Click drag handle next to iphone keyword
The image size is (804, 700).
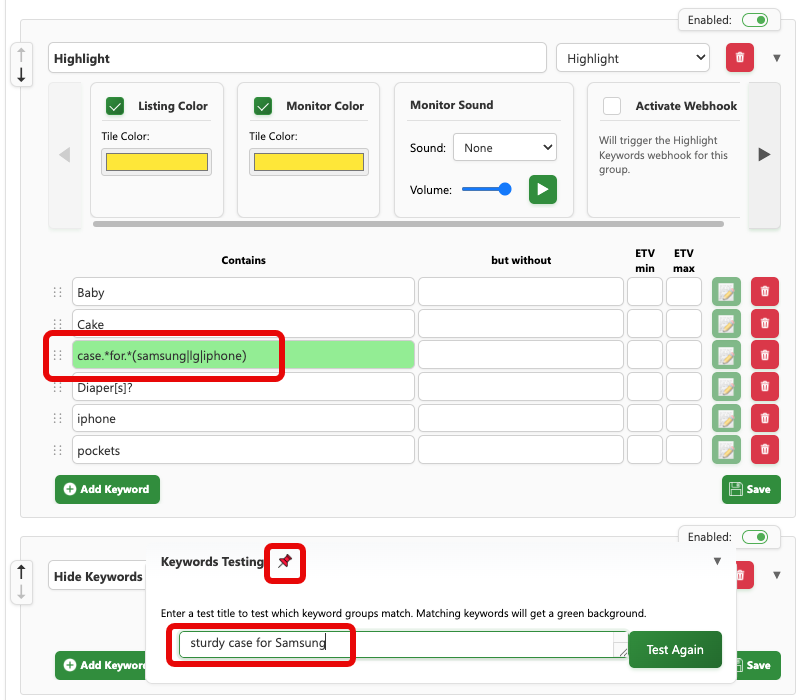tap(58, 419)
